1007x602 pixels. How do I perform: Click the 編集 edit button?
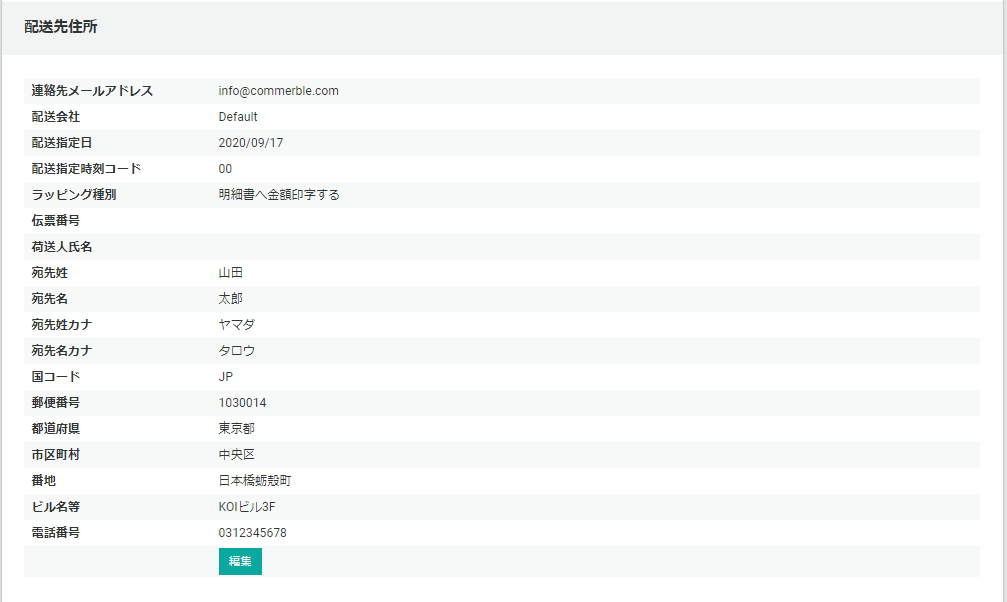tap(240, 561)
